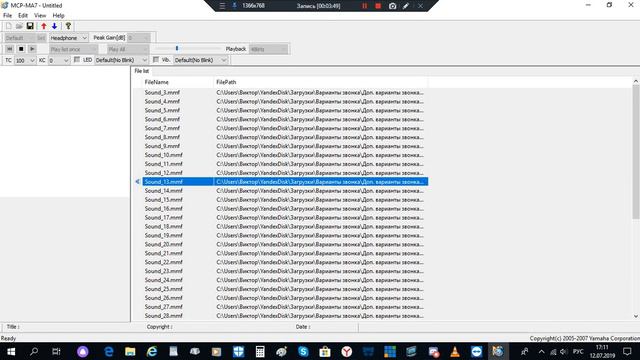640x360 pixels.
Task: Sort by the FilePath column header
Action: click(x=321, y=82)
